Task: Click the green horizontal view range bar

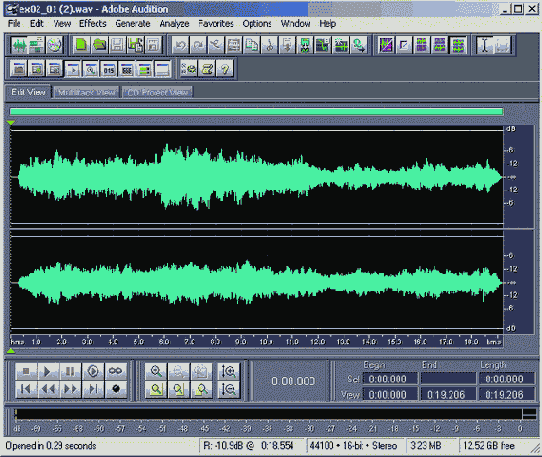Action: (x=256, y=111)
